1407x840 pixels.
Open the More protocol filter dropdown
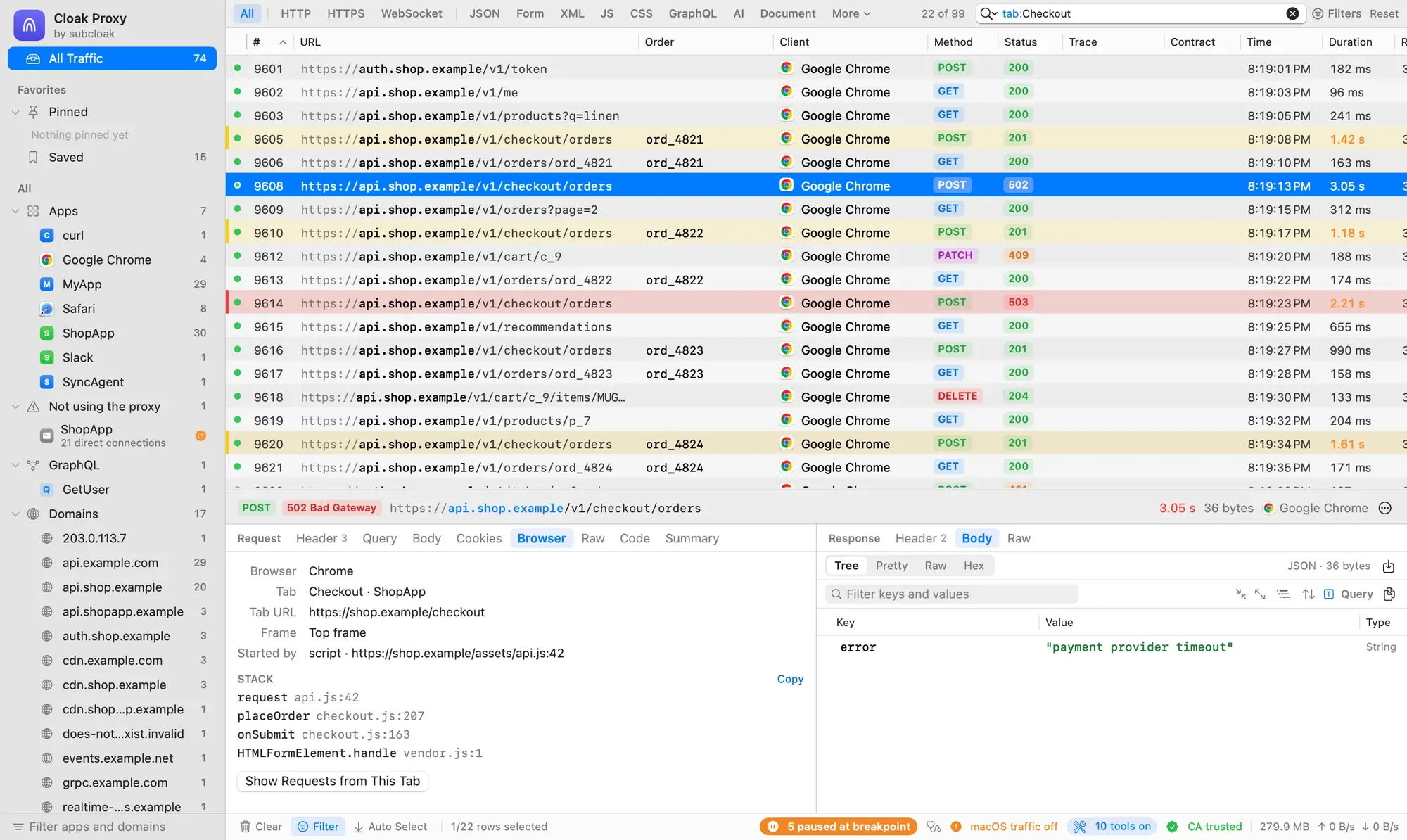pyautogui.click(x=851, y=13)
